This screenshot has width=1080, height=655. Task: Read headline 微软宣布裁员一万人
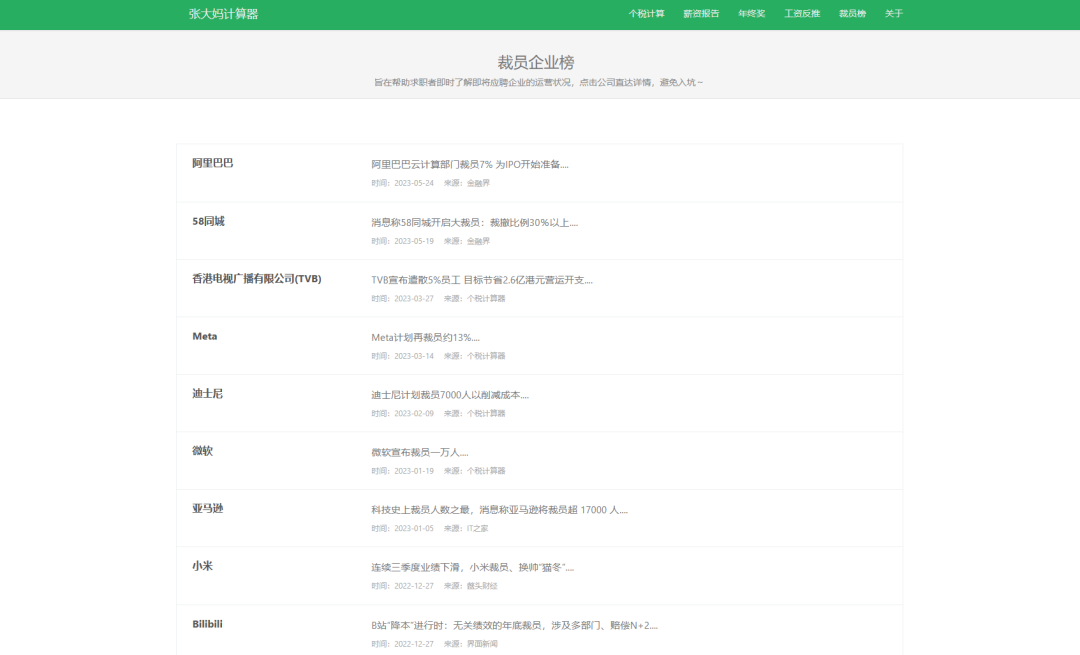point(419,453)
